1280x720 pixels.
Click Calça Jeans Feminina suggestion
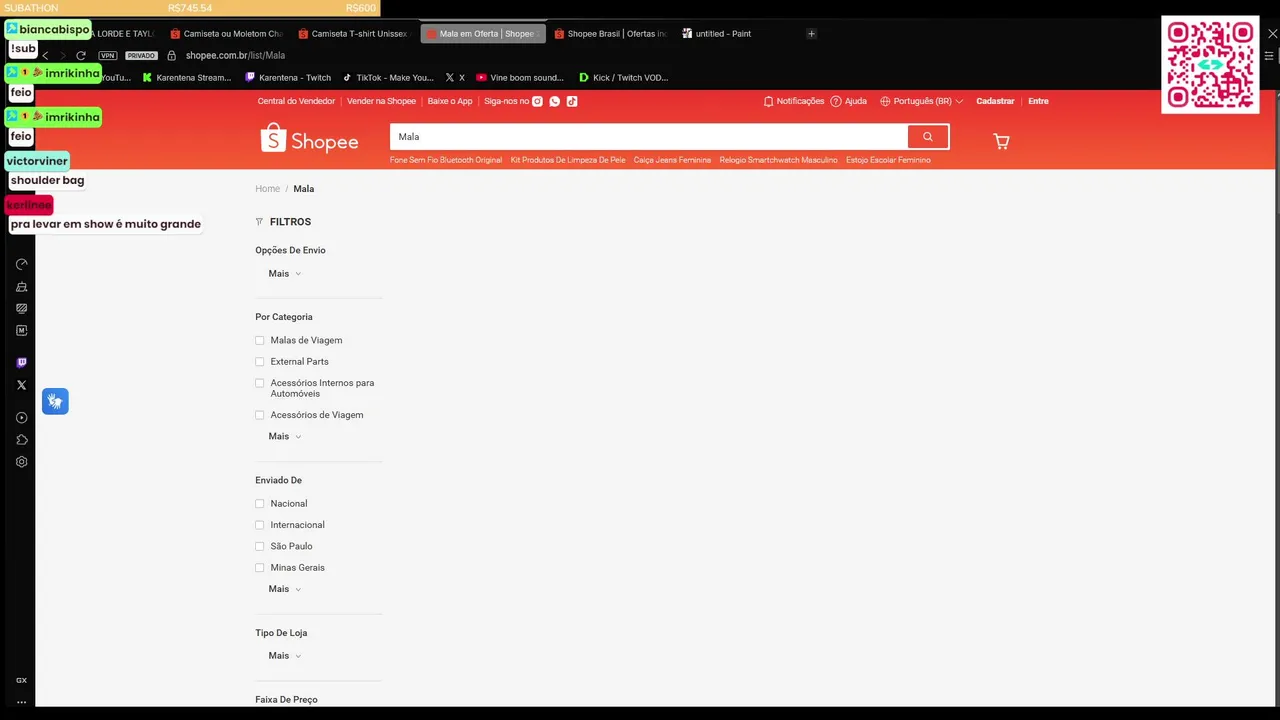pyautogui.click(x=672, y=160)
